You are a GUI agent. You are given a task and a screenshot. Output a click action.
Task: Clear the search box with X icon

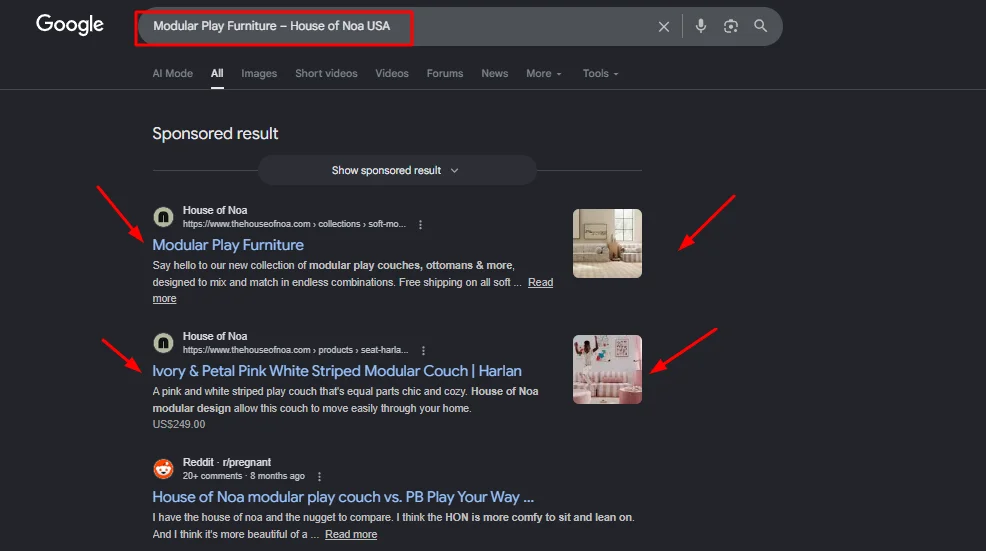pyautogui.click(x=663, y=26)
